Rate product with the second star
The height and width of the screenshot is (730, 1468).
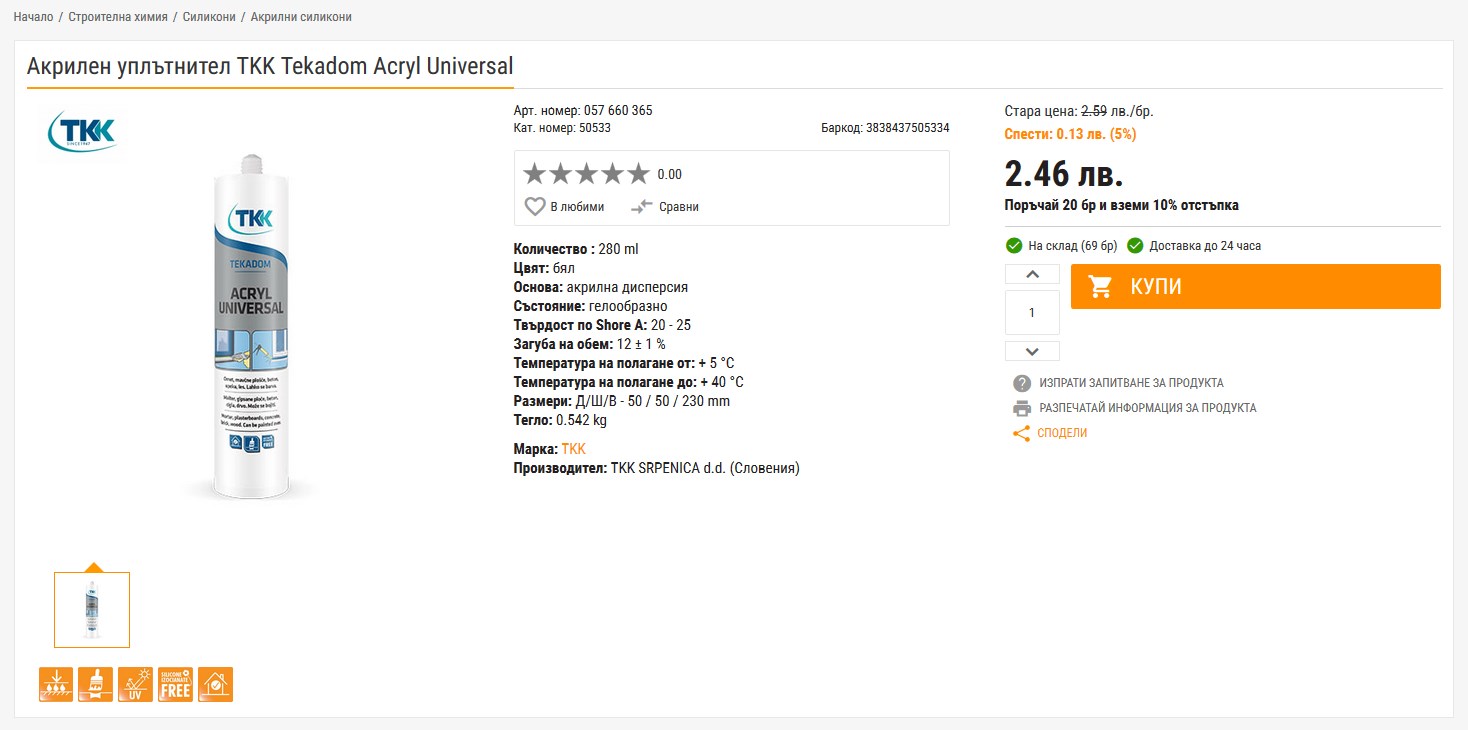[x=561, y=174]
